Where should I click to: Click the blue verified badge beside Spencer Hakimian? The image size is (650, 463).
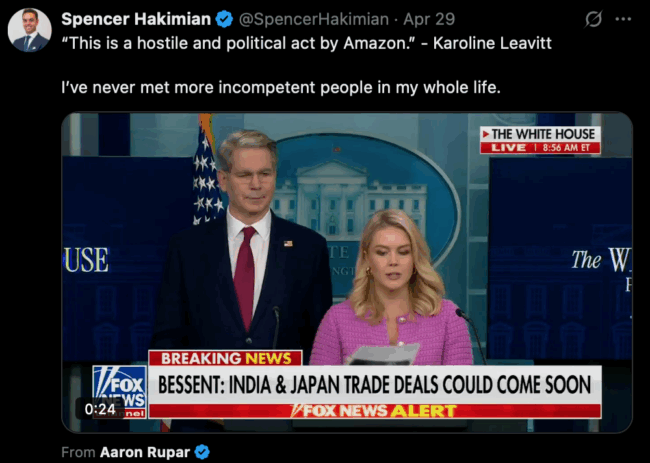point(224,19)
